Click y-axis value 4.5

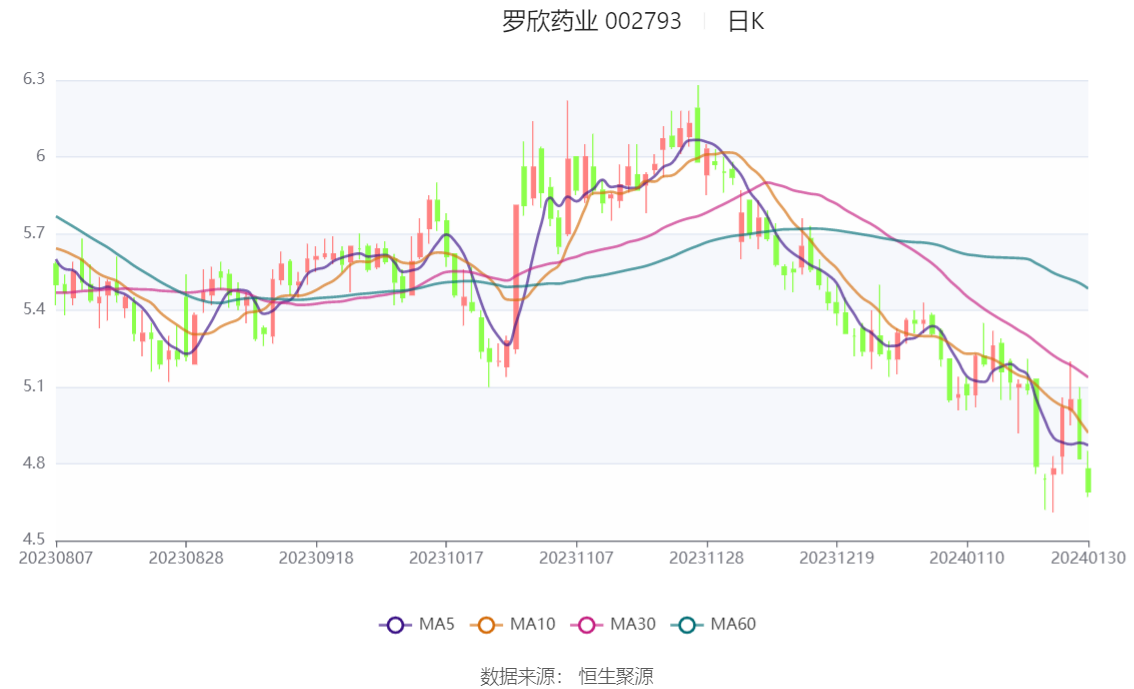[x=34, y=539]
